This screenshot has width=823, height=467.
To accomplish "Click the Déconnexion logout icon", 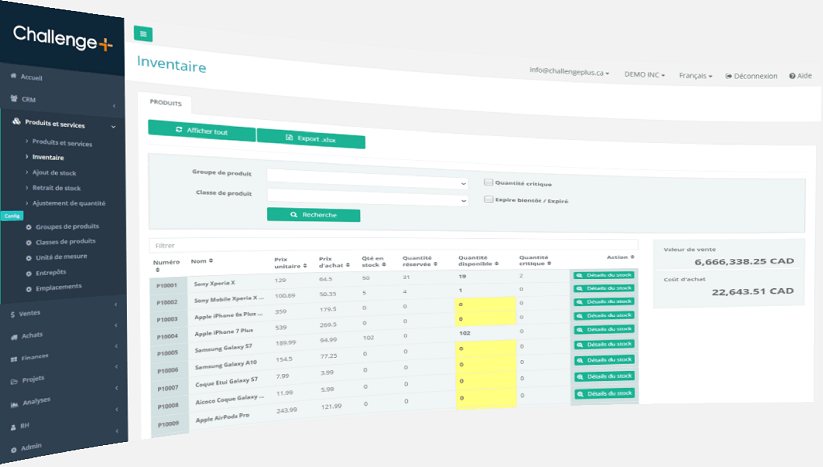I will (x=729, y=75).
